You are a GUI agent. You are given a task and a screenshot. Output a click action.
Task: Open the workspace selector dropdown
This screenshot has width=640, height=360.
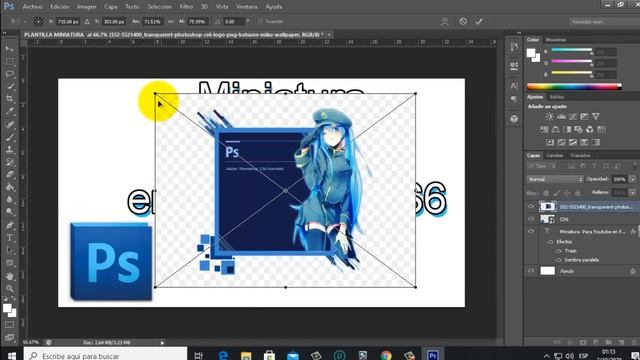coord(604,21)
